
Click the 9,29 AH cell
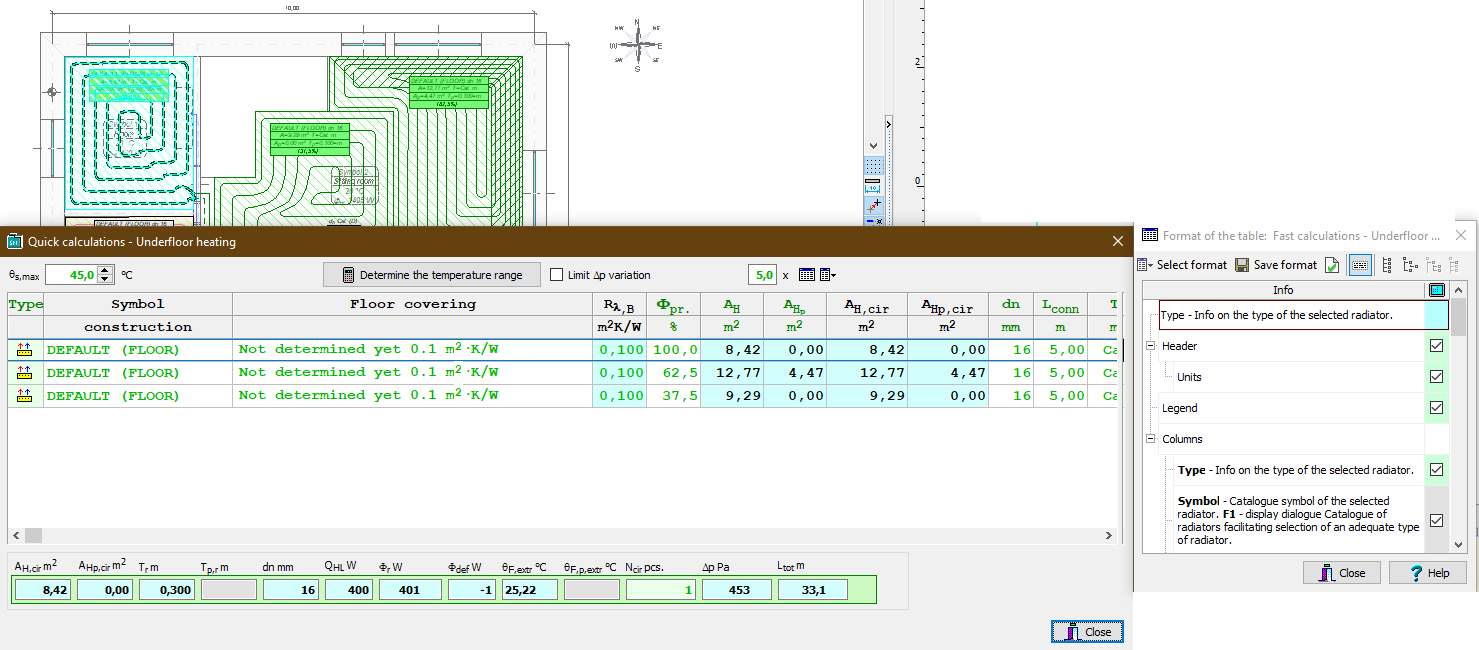coord(731,396)
